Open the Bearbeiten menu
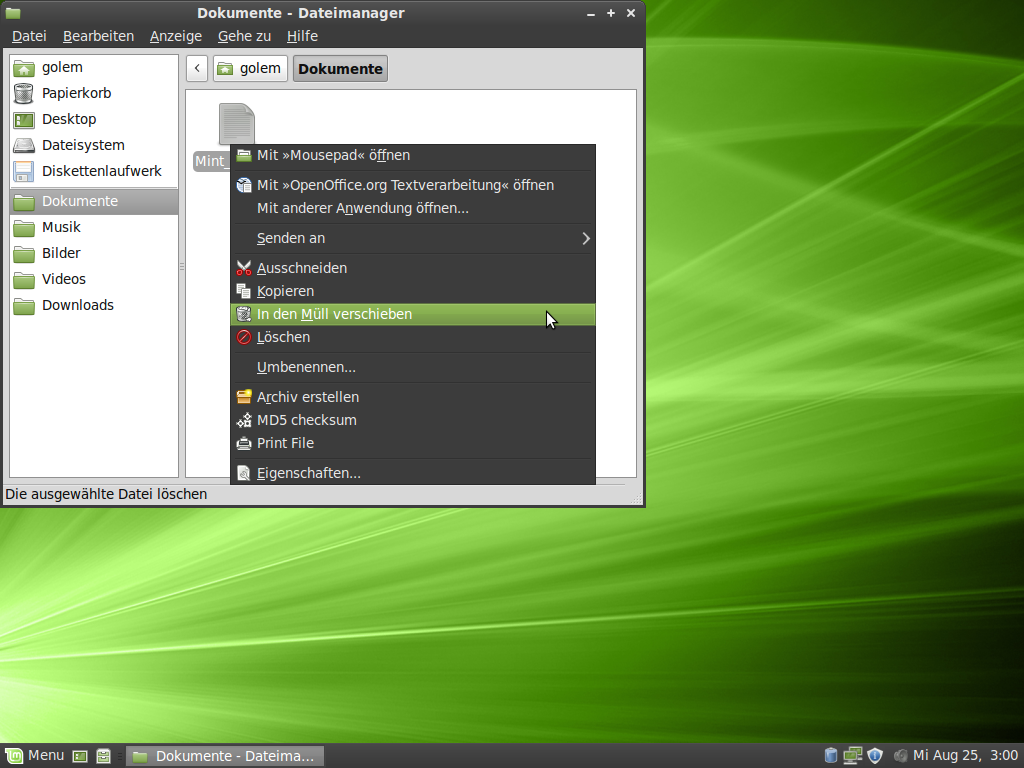The image size is (1024, 768). click(98, 36)
